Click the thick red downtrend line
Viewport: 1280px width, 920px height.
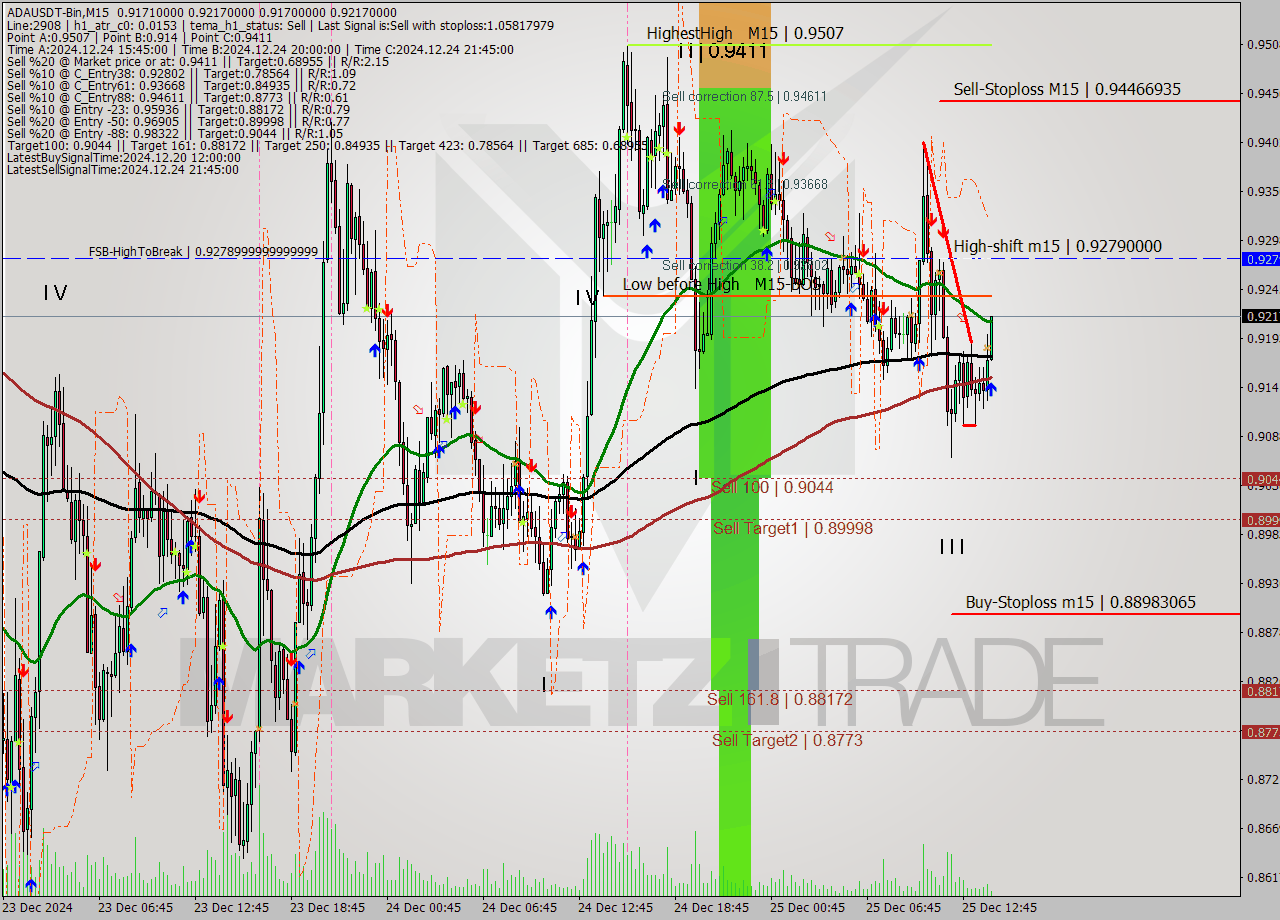pyautogui.click(x=947, y=242)
